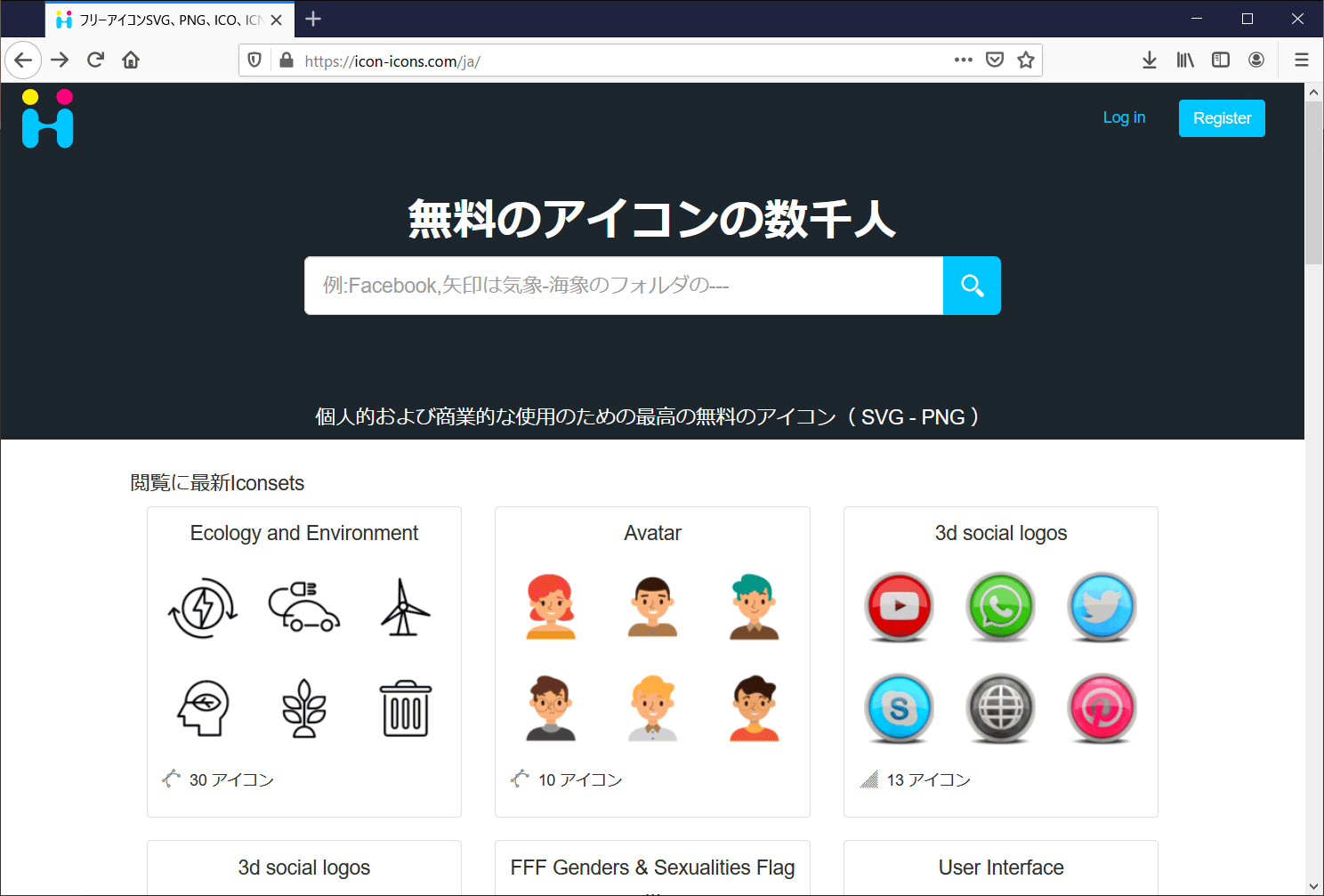Viewport: 1324px width, 896px height.
Task: Open the page actions three-dot menu
Action: (x=964, y=60)
